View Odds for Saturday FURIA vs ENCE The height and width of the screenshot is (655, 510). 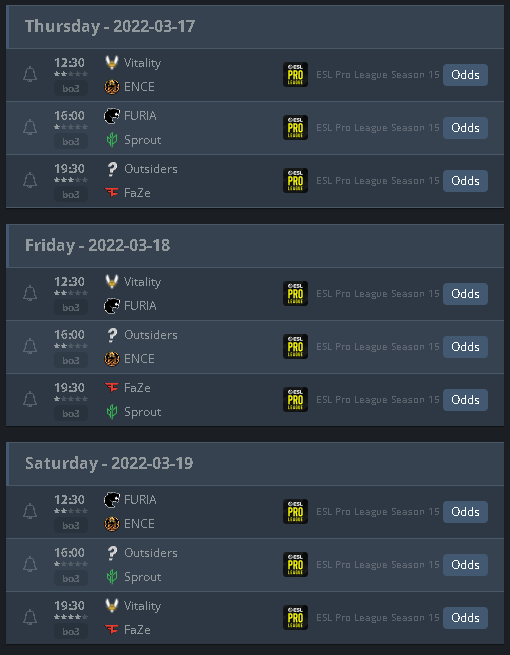465,512
